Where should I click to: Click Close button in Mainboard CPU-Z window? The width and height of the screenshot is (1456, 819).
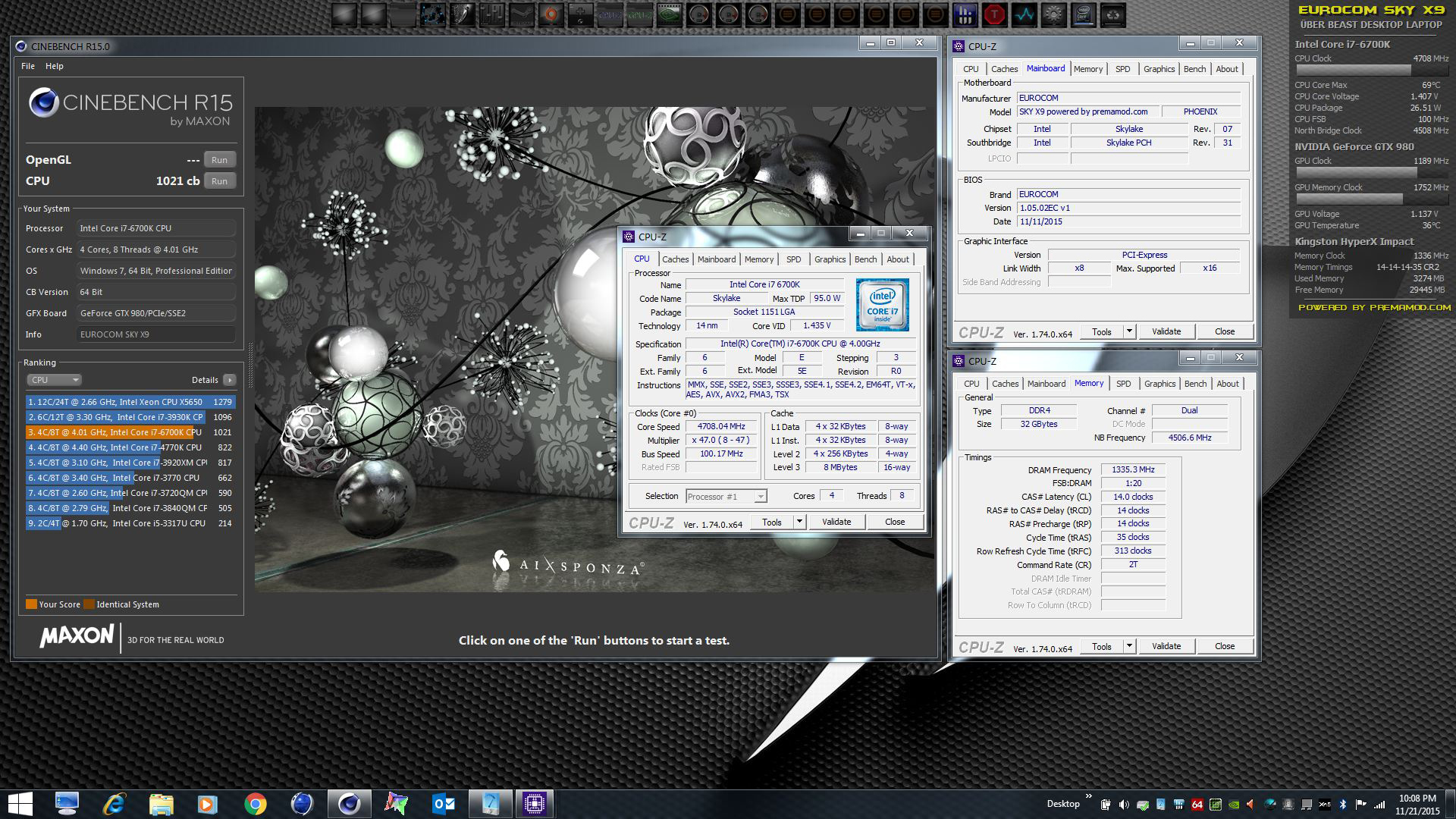[x=1225, y=331]
